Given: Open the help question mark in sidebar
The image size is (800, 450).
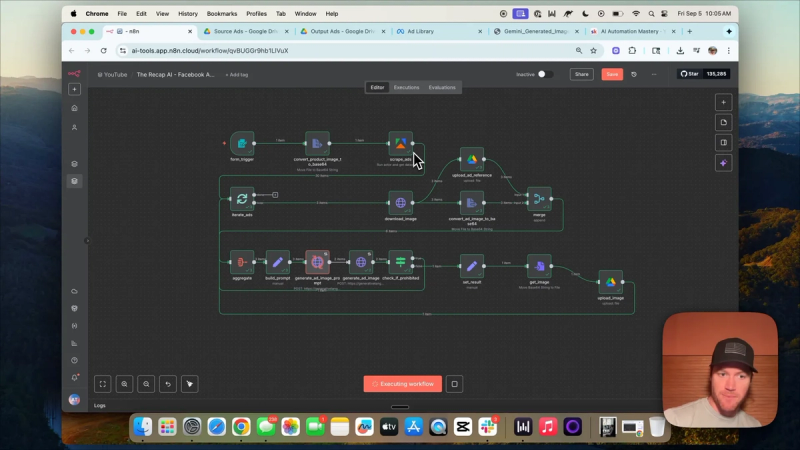Looking at the screenshot, I should [x=74, y=360].
